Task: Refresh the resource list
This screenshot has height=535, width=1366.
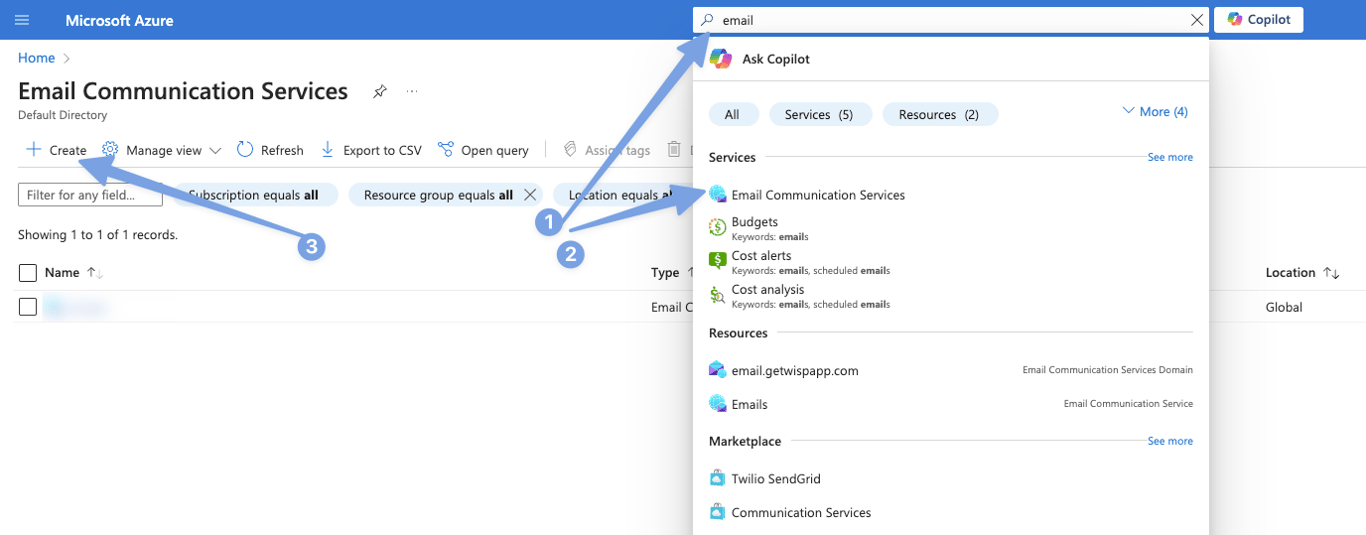Action: tap(270, 150)
